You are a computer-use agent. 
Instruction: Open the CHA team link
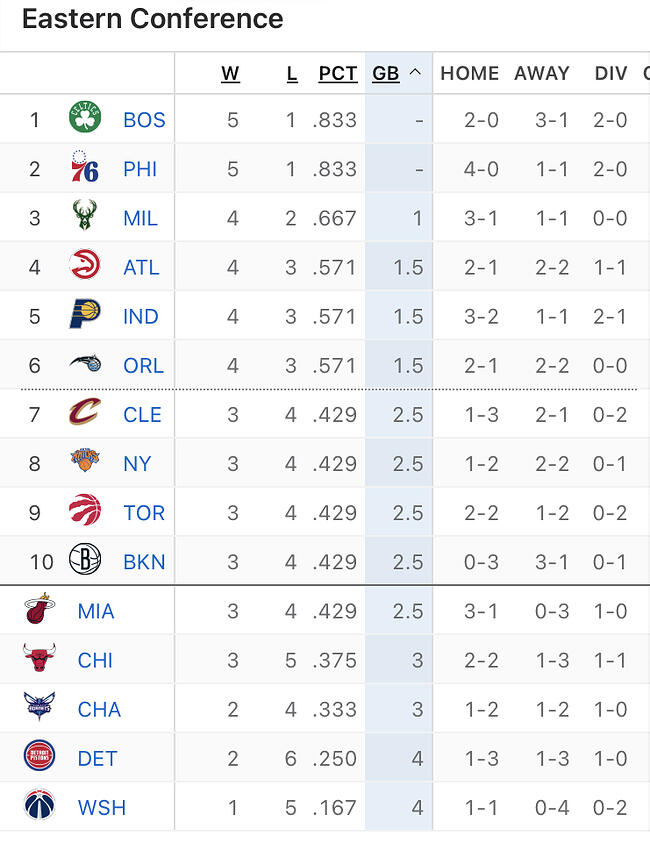coord(99,709)
